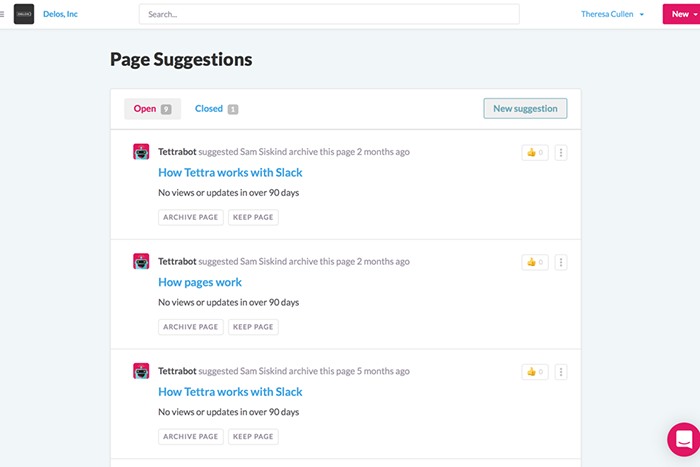Open three-dot menu for 'How pages work'

561,262
